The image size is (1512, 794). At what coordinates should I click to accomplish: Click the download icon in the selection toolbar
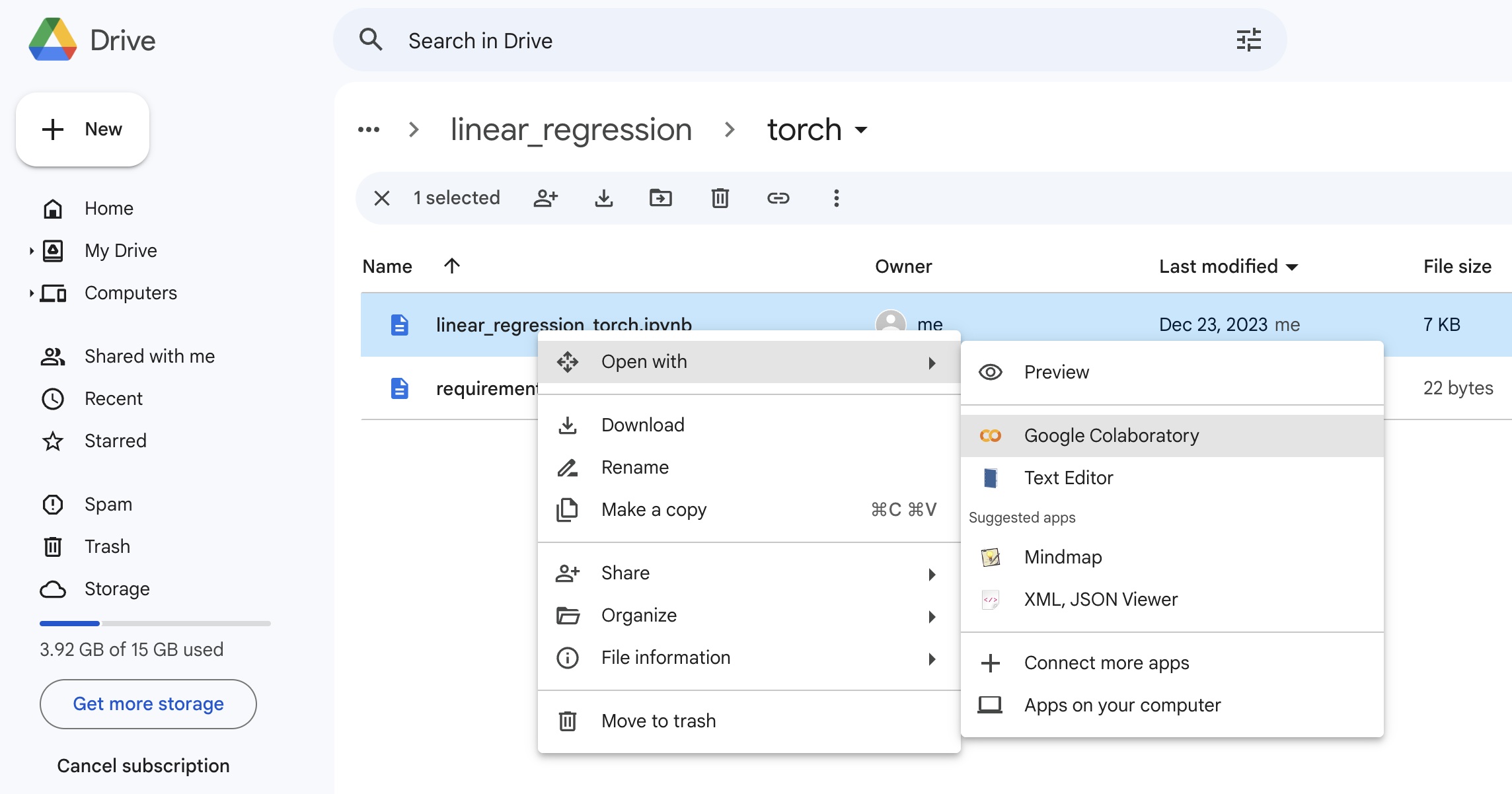[603, 198]
